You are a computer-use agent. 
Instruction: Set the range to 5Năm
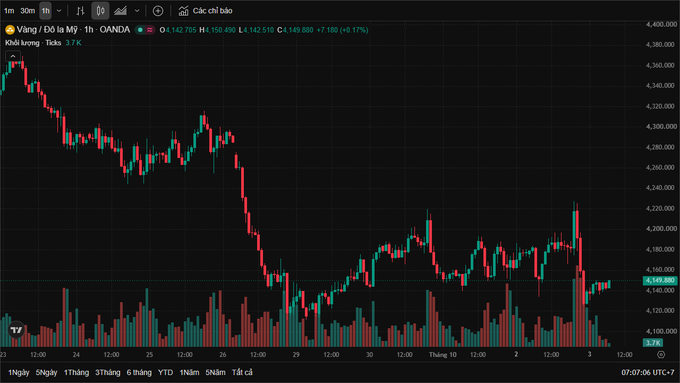[x=215, y=372]
